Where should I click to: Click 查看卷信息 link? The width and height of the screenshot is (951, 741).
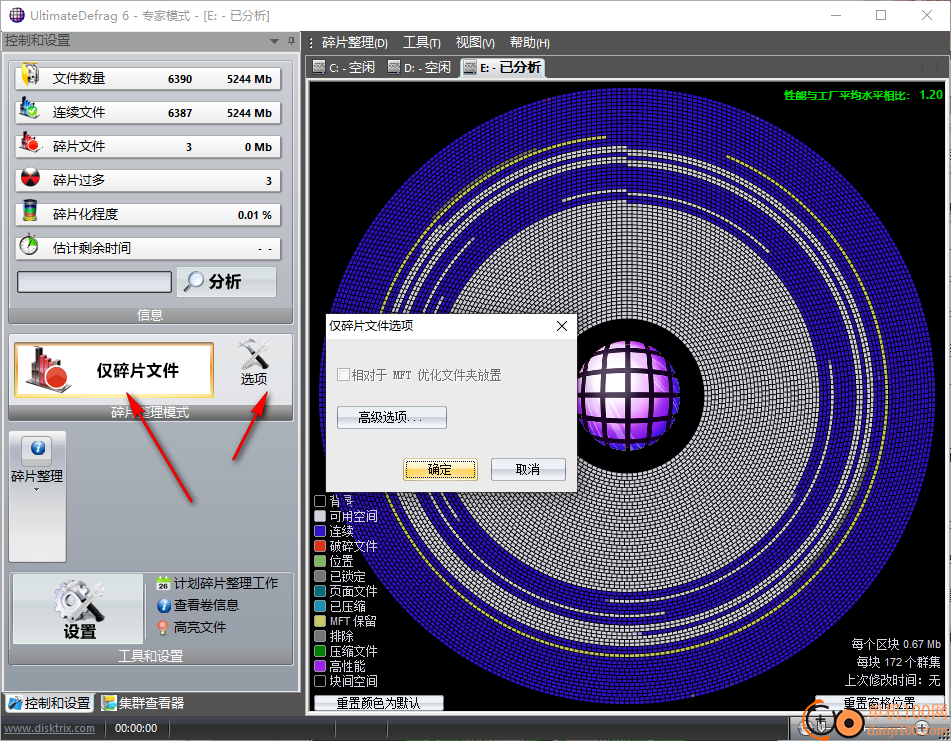click(x=206, y=605)
